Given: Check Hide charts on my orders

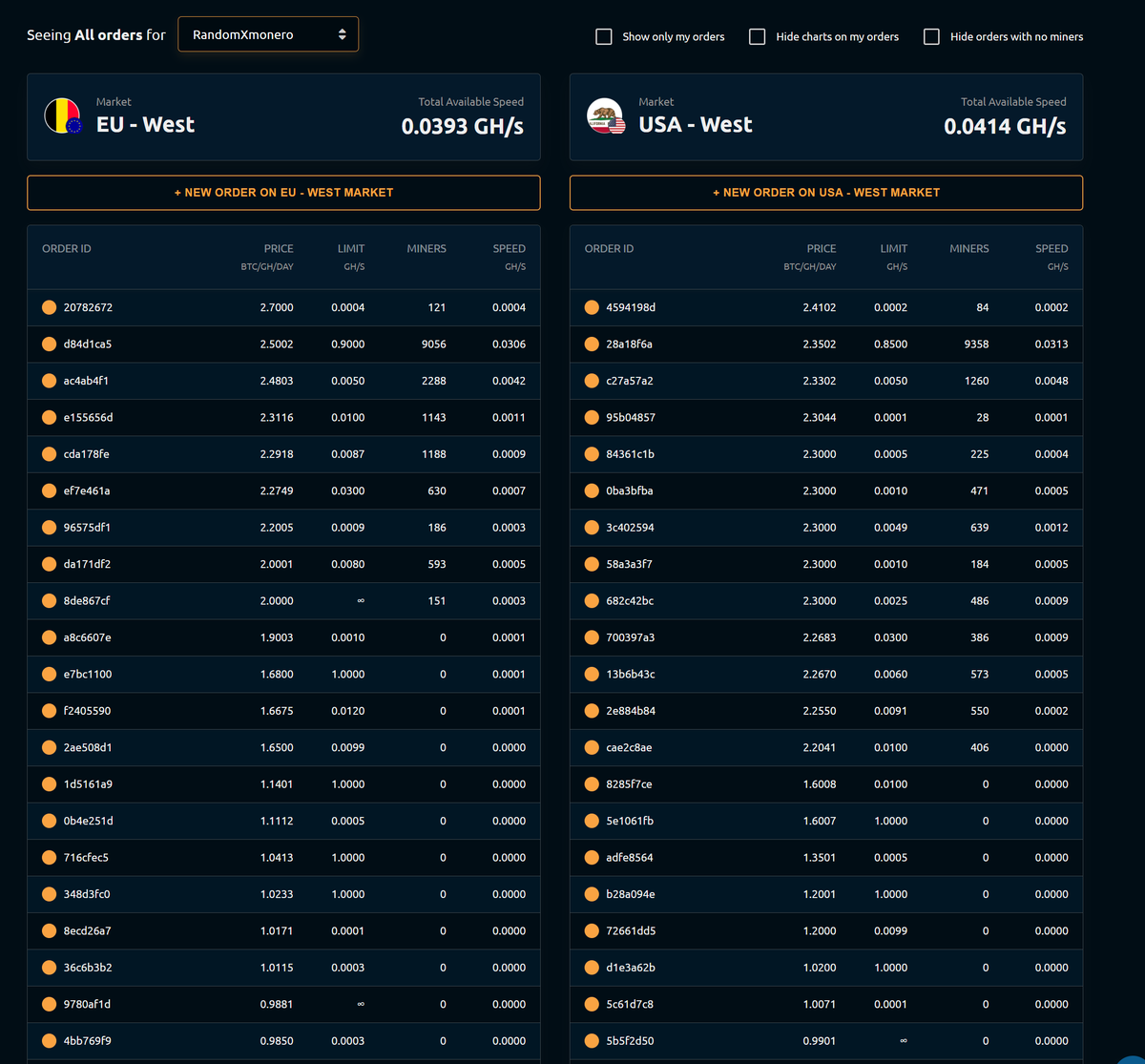Looking at the screenshot, I should coord(757,36).
